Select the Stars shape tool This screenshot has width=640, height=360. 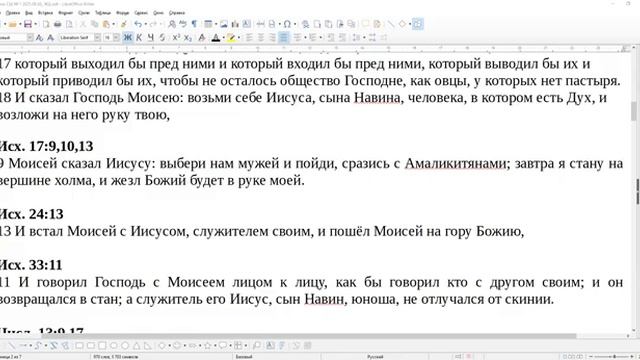click(x=207, y=346)
